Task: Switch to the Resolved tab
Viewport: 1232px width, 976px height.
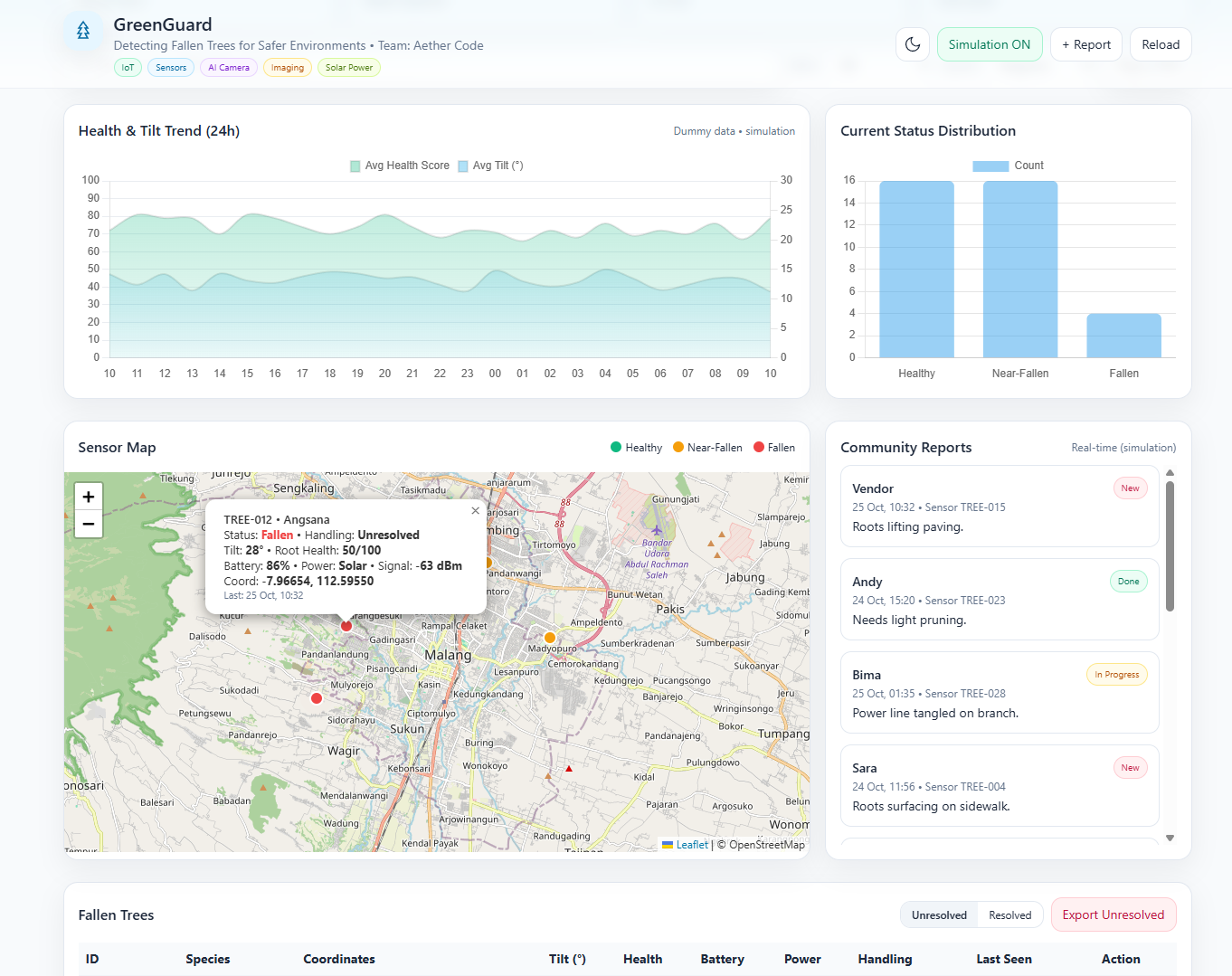Action: click(1009, 915)
